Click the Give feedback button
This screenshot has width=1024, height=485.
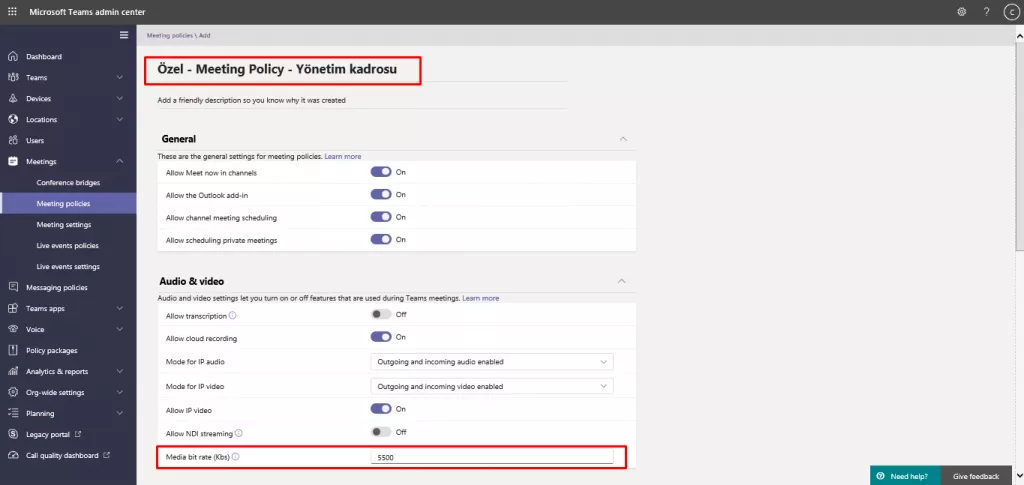(976, 476)
